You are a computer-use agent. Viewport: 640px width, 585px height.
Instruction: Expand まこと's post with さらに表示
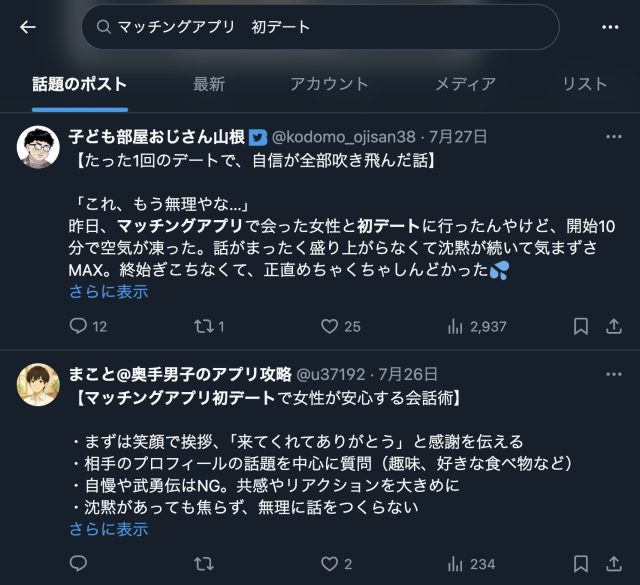108,529
